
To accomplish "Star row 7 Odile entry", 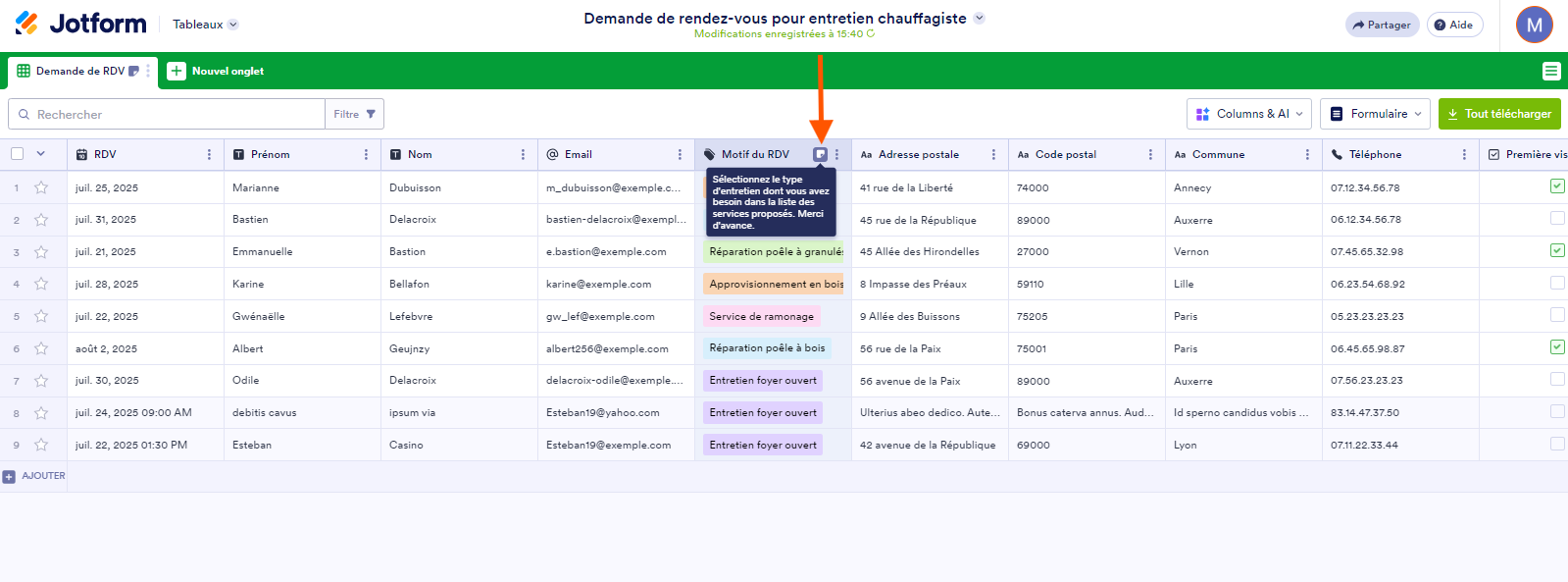I will point(41,381).
